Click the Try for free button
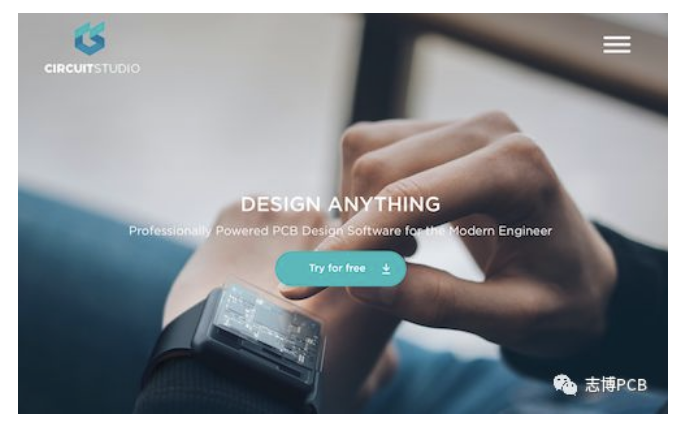The height and width of the screenshot is (422, 685). pos(340,269)
